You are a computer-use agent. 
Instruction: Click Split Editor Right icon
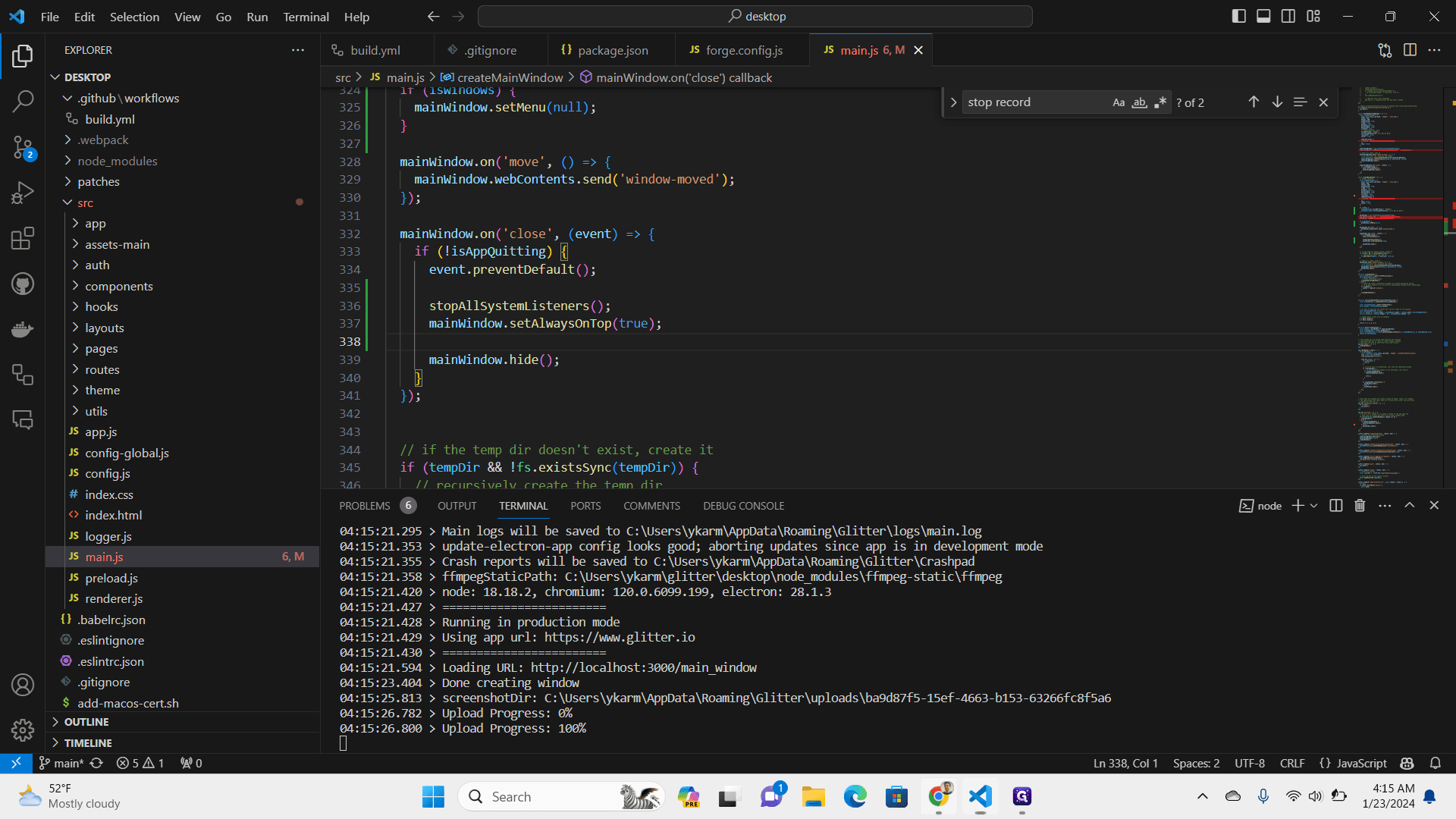tap(1410, 50)
